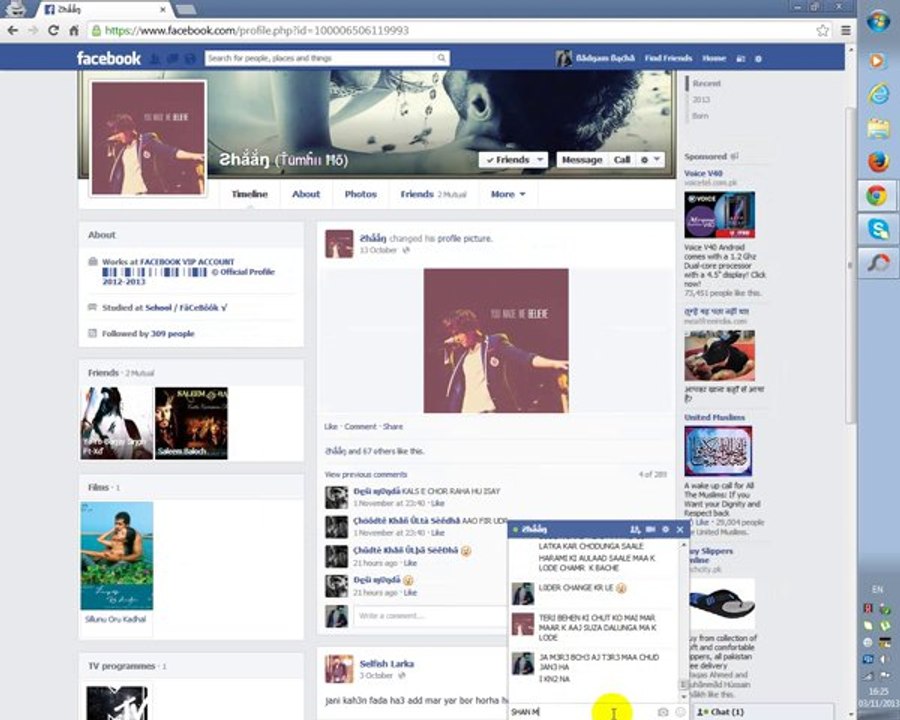Click the Call button

click(622, 160)
